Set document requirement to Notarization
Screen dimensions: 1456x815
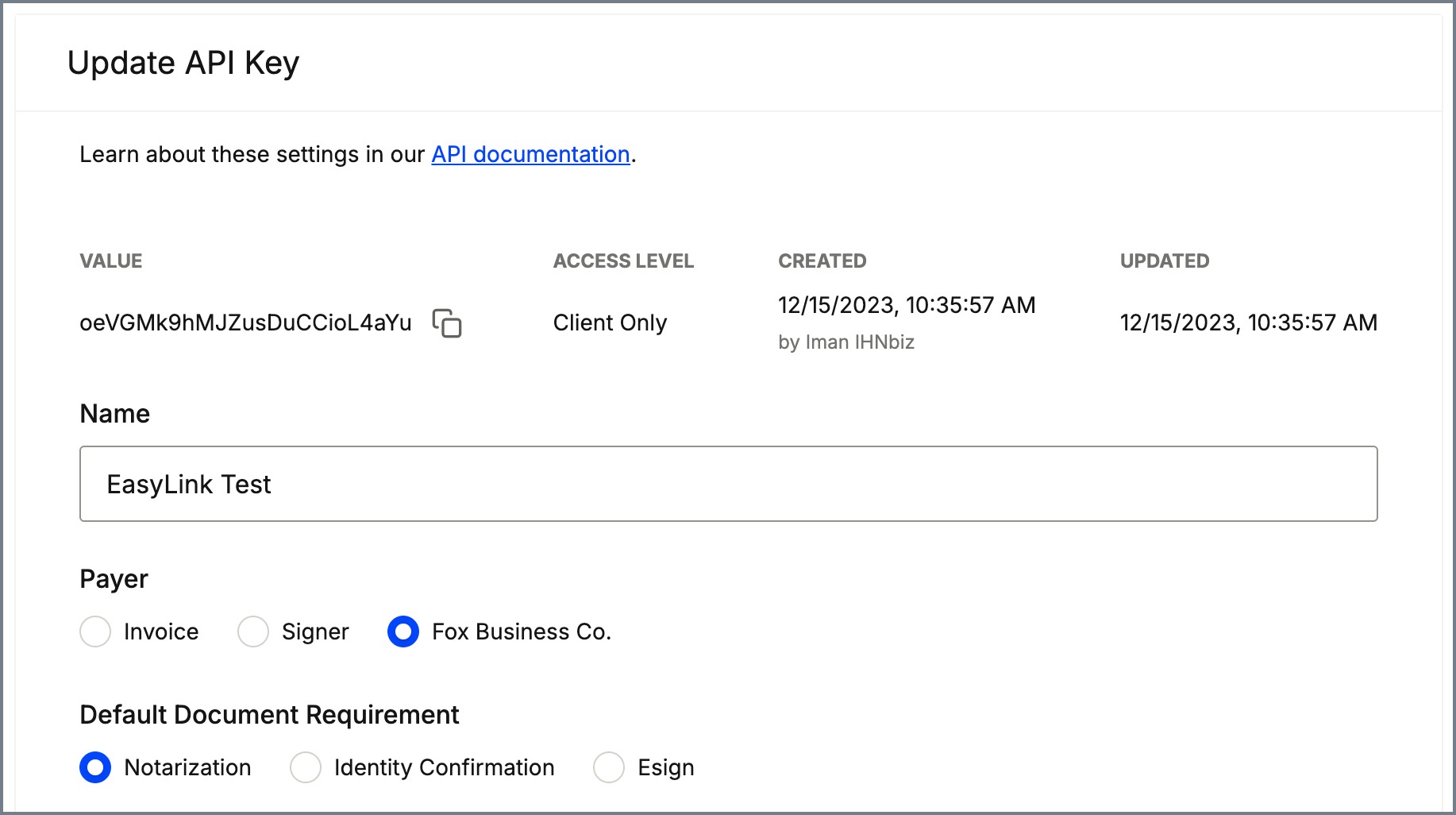coord(95,767)
